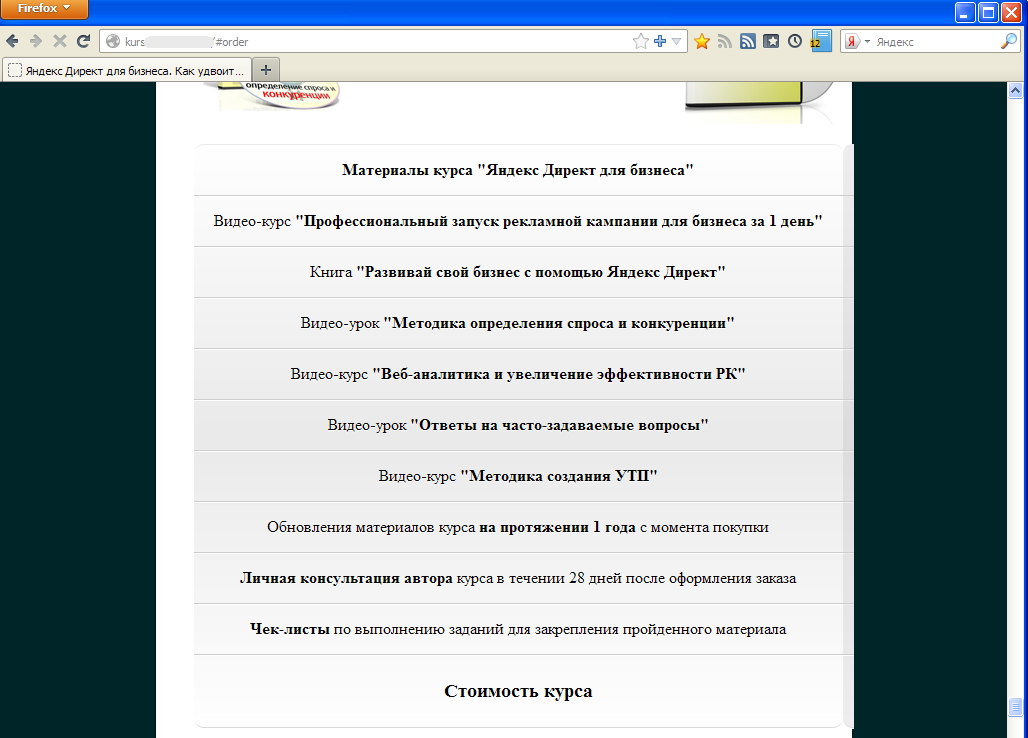This screenshot has height=738, width=1028.
Task: Click row Веб-аналитика и увеличение эффективности РК
Action: [x=518, y=374]
